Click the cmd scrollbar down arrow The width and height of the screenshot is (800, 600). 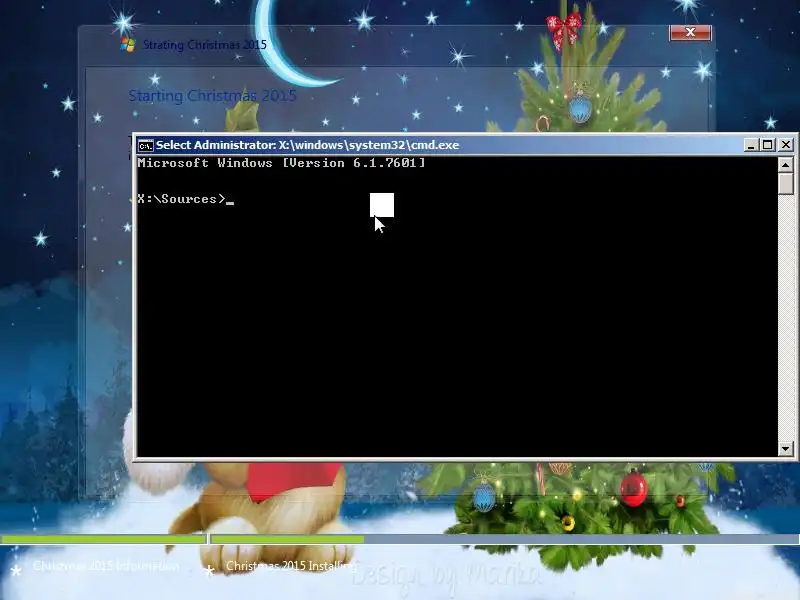[785, 449]
